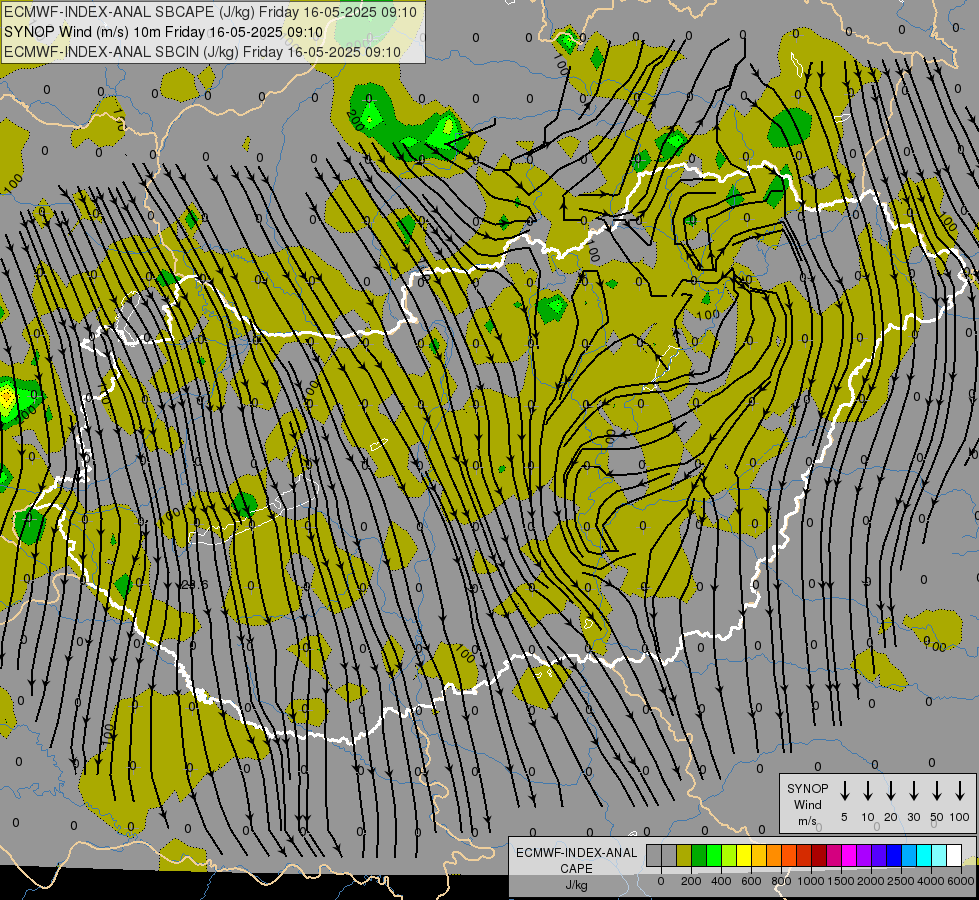Select the bright magenta swatch after 1500
This screenshot has width=979, height=900.
pyautogui.click(x=849, y=855)
